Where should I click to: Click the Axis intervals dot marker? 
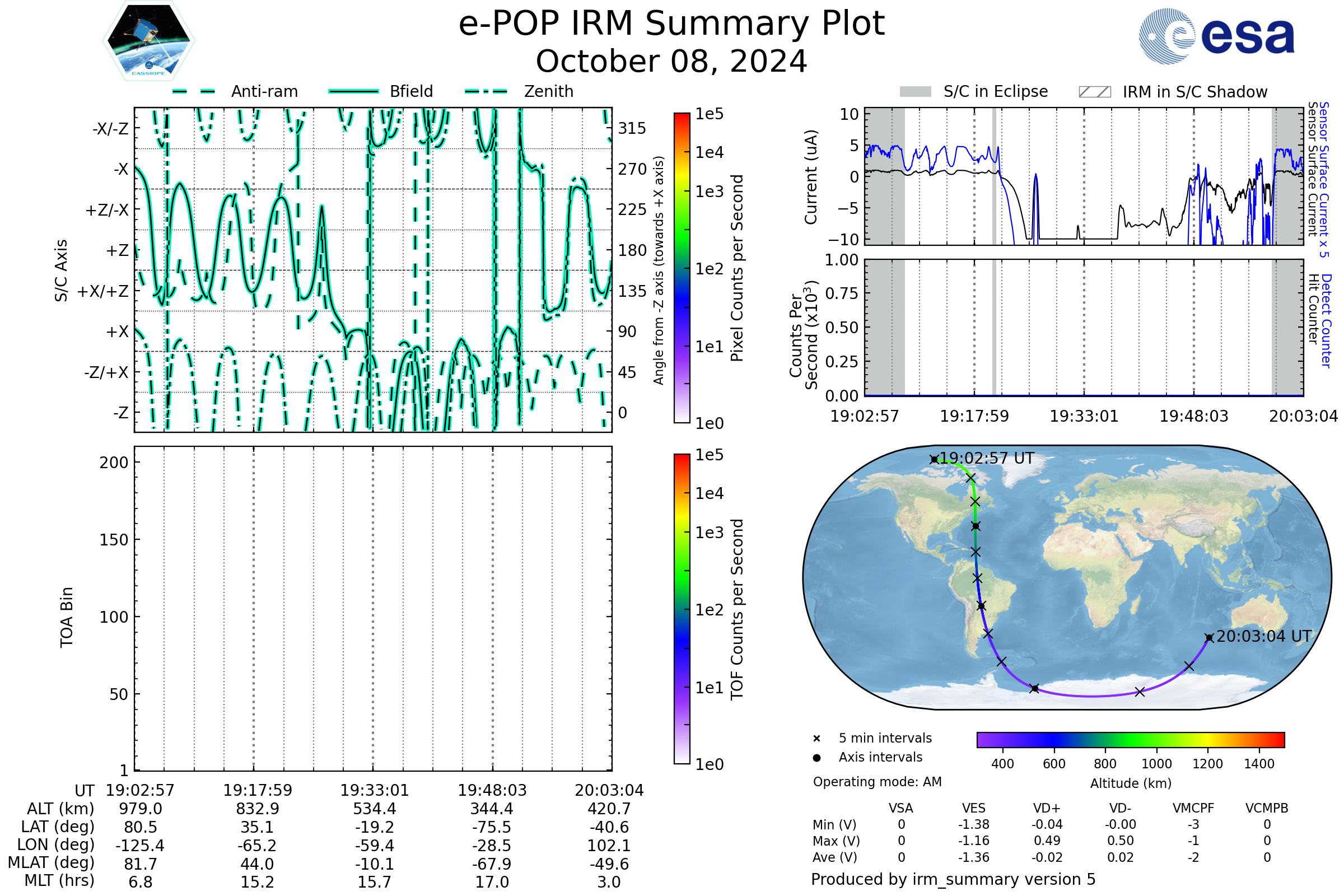(x=816, y=758)
